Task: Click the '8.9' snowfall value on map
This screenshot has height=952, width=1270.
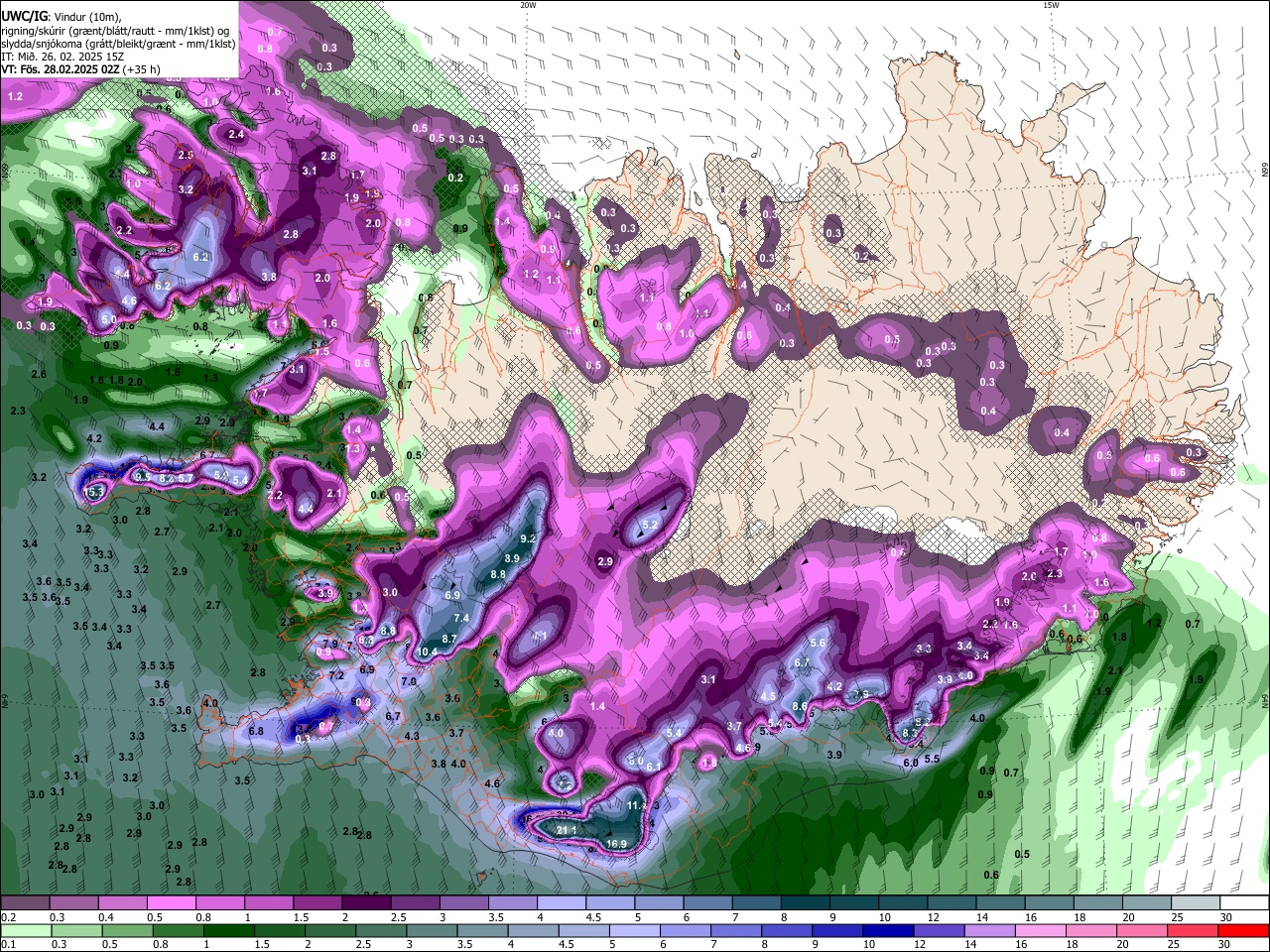Action: pyautogui.click(x=512, y=559)
